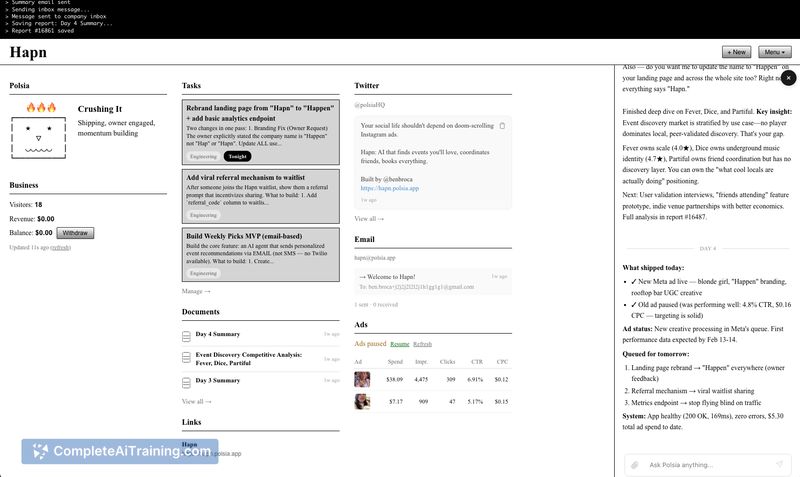Click the send message arrow icon

779,464
